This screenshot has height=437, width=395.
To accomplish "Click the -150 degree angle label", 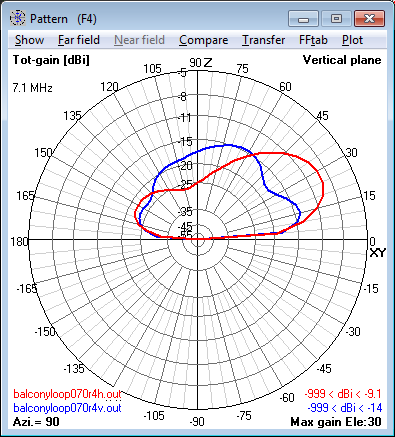I will click(x=45, y=332).
